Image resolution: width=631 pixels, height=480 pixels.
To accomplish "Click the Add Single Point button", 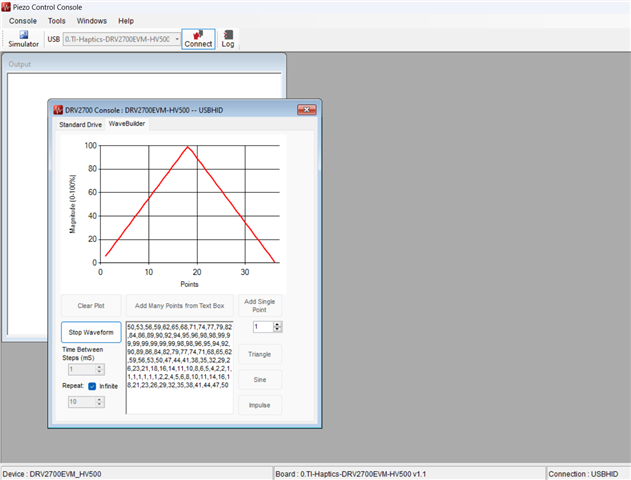I will 260,306.
